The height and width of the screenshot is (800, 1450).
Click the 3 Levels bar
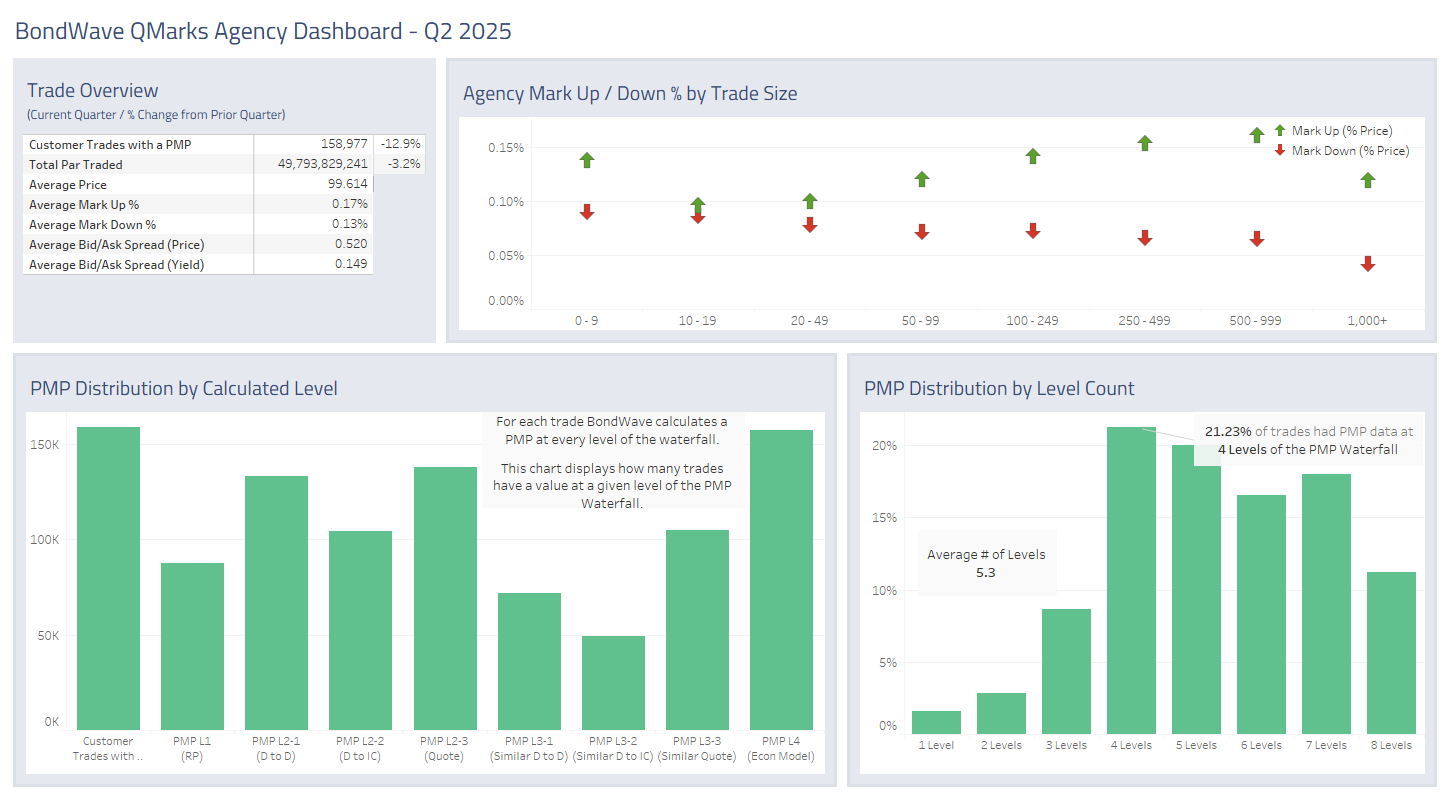[1066, 671]
